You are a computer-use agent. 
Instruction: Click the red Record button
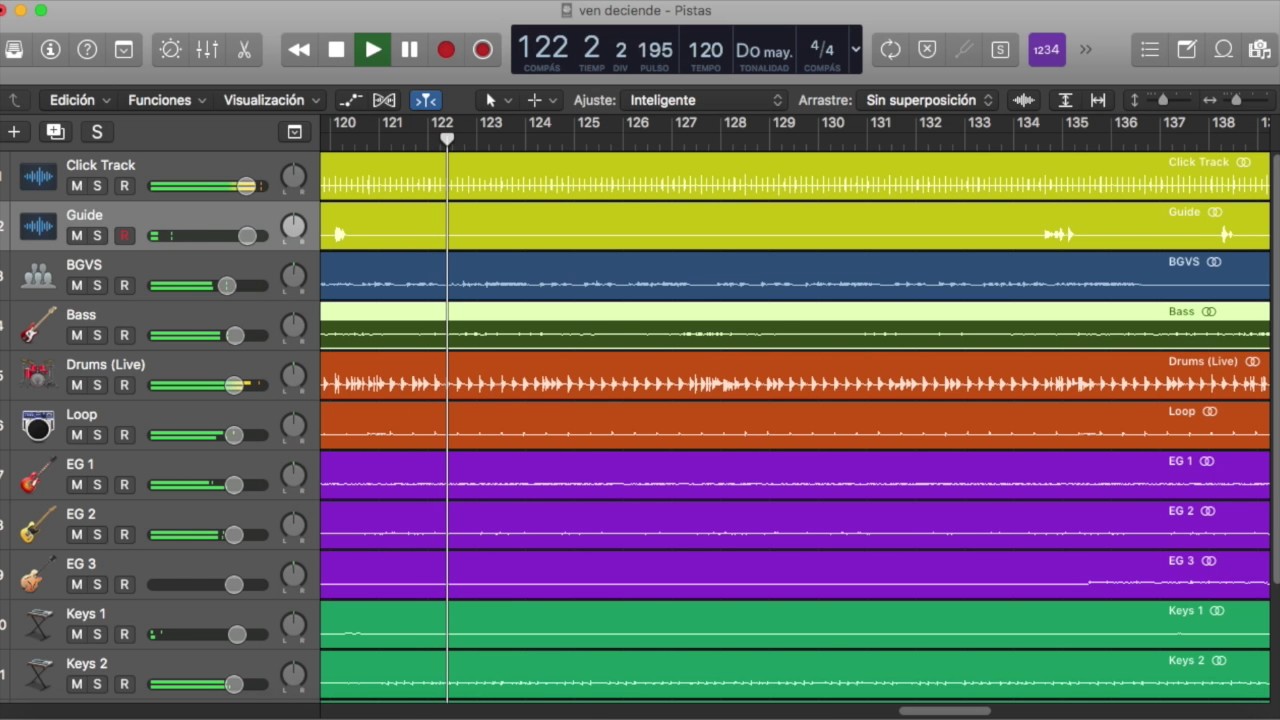[446, 49]
